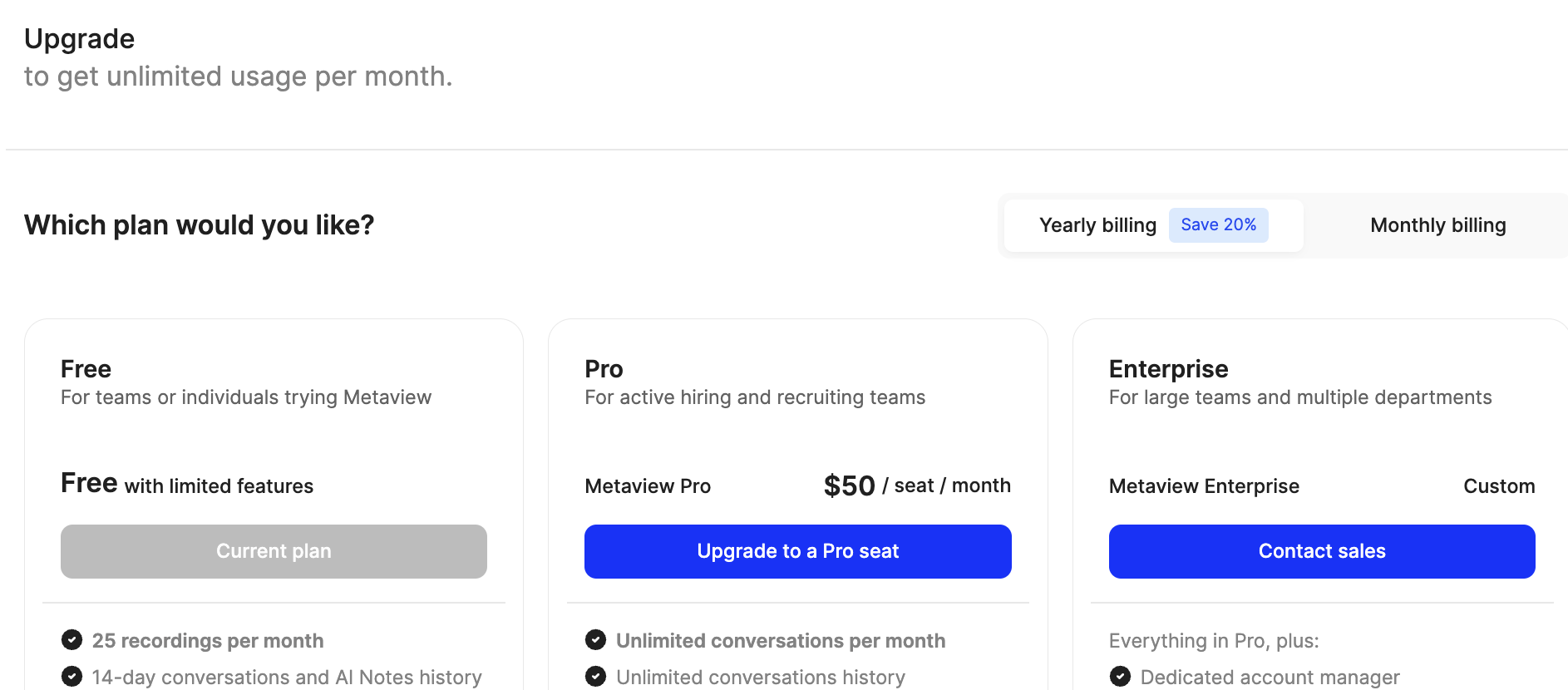
Task: Click the checkmark beside 'Unlimited conversations history'
Action: click(595, 676)
